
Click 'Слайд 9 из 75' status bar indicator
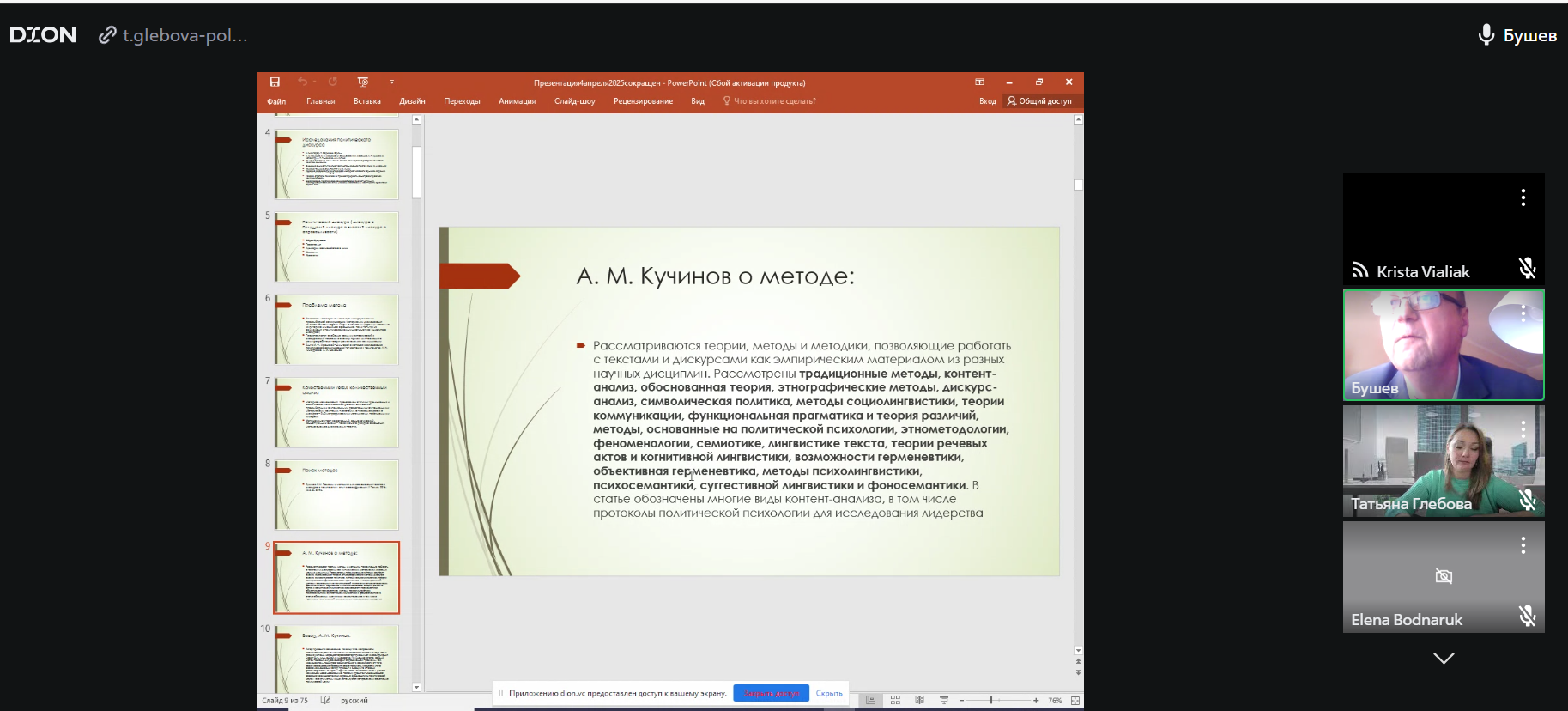tap(285, 701)
